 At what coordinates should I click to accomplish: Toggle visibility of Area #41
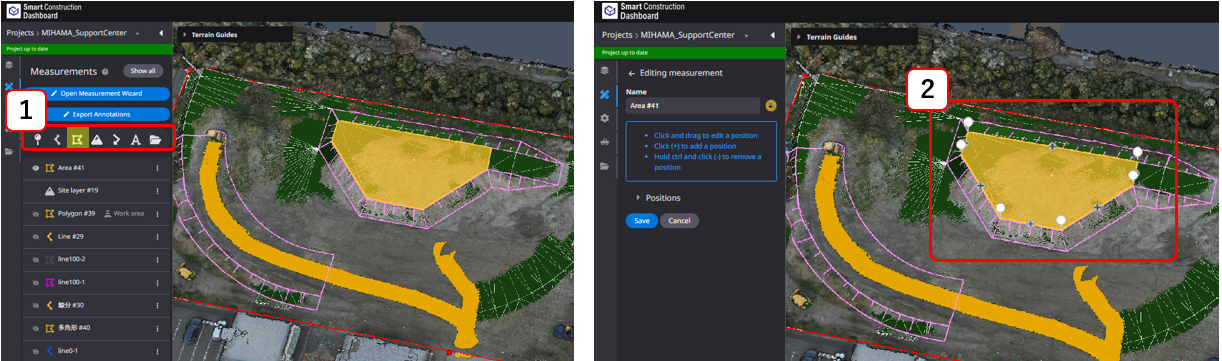pyautogui.click(x=35, y=168)
